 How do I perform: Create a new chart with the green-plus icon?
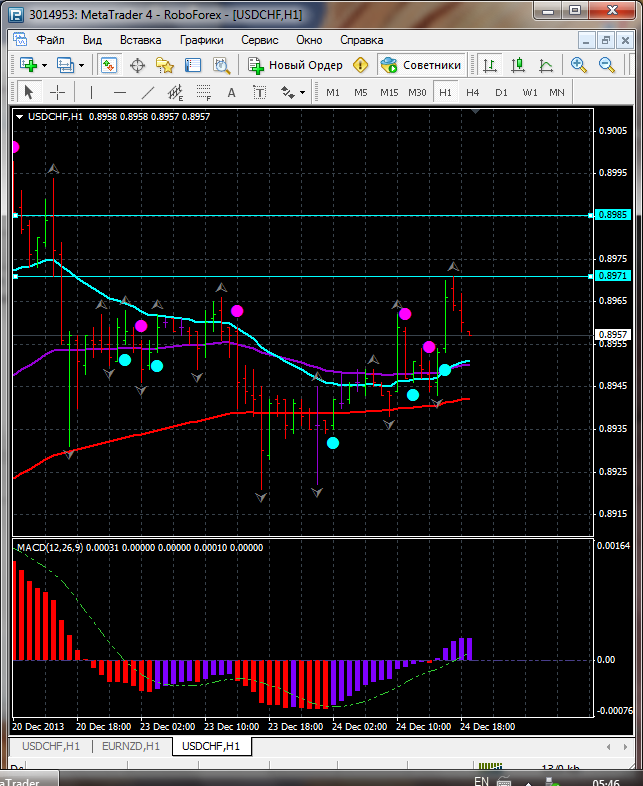pyautogui.click(x=29, y=65)
